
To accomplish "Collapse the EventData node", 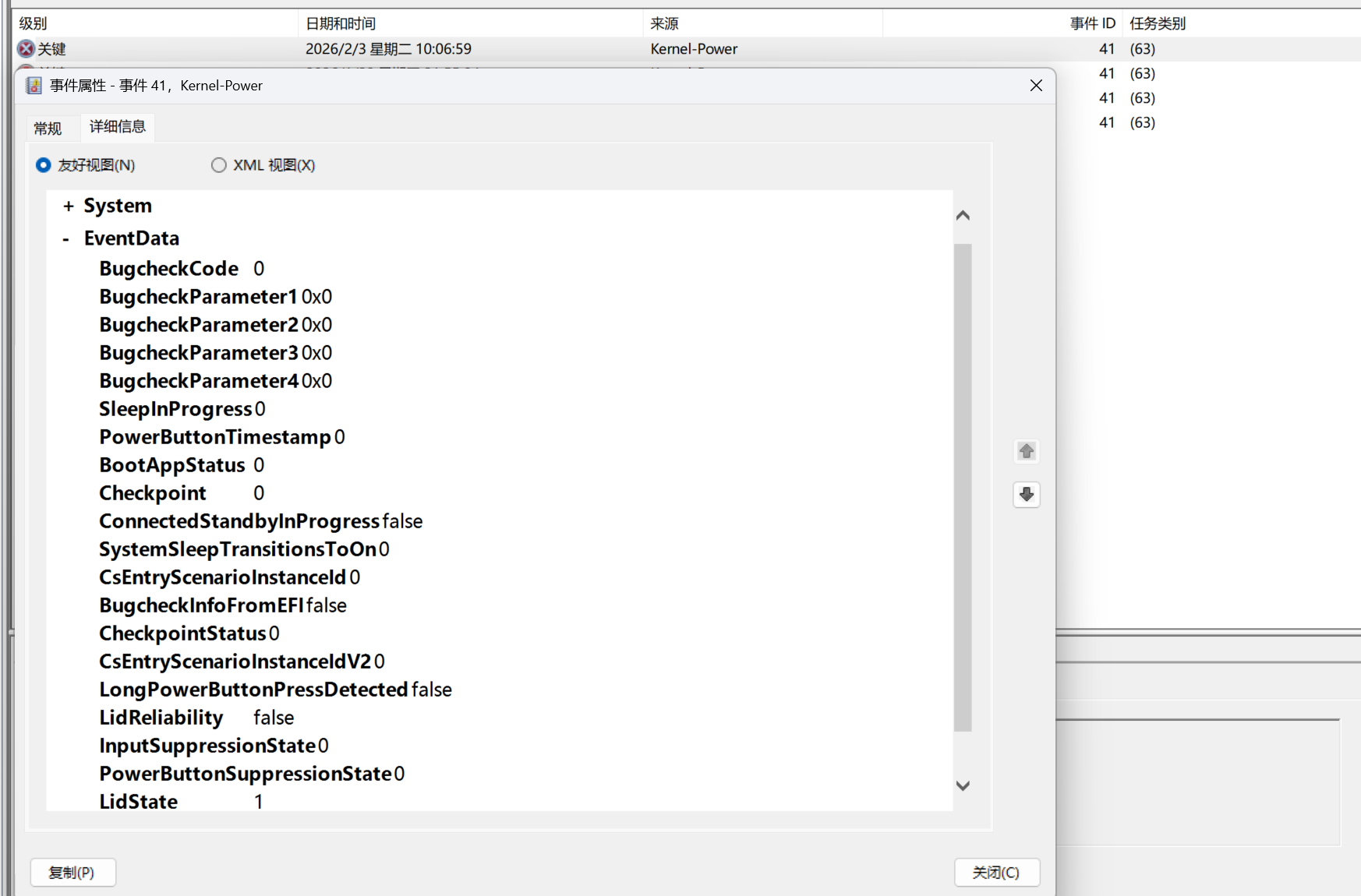I will [x=66, y=239].
